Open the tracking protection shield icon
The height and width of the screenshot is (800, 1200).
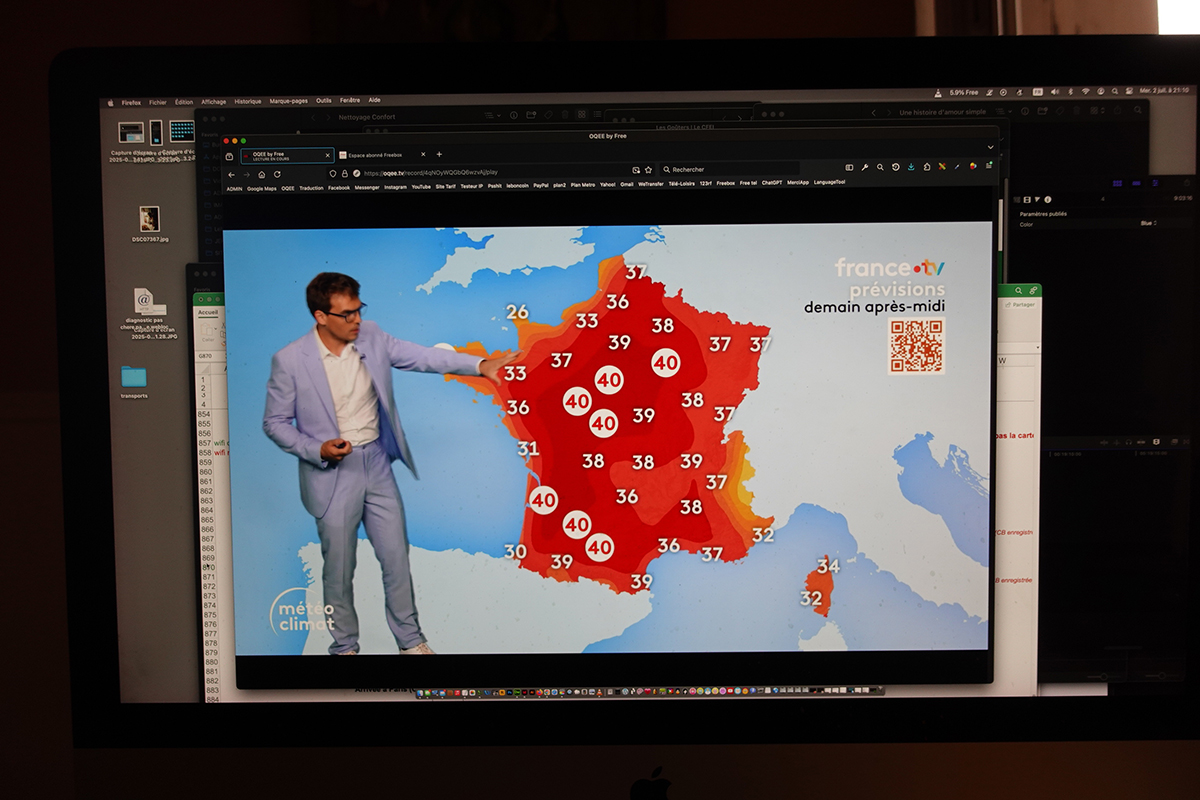coord(332,173)
